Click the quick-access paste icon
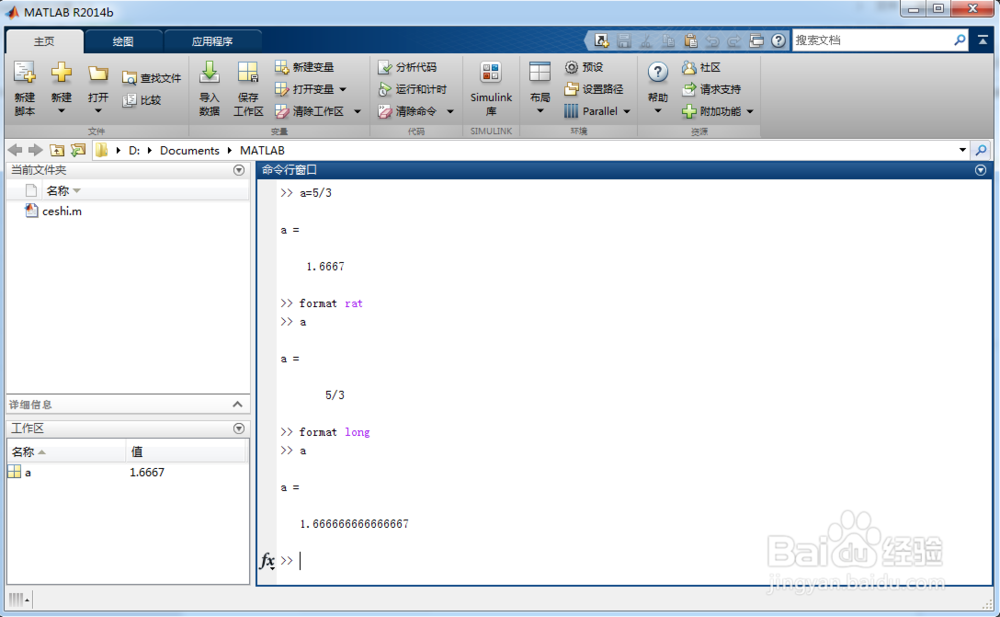The image size is (1000, 617). (690, 40)
